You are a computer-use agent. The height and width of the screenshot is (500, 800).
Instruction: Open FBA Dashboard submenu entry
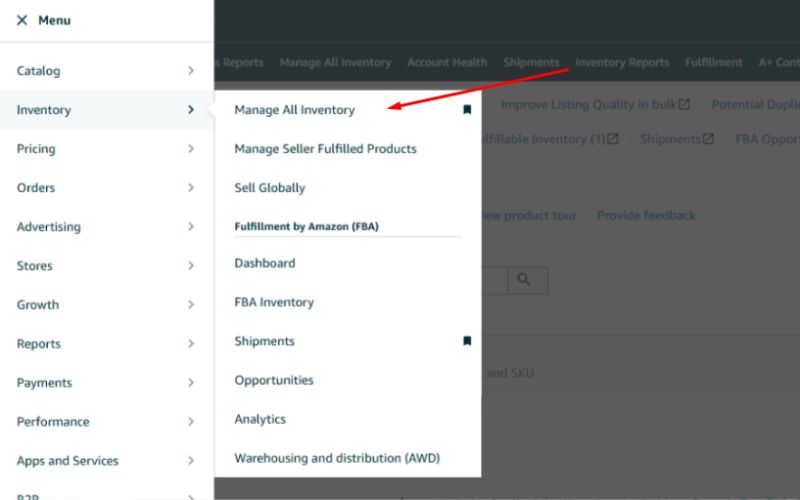click(x=265, y=263)
